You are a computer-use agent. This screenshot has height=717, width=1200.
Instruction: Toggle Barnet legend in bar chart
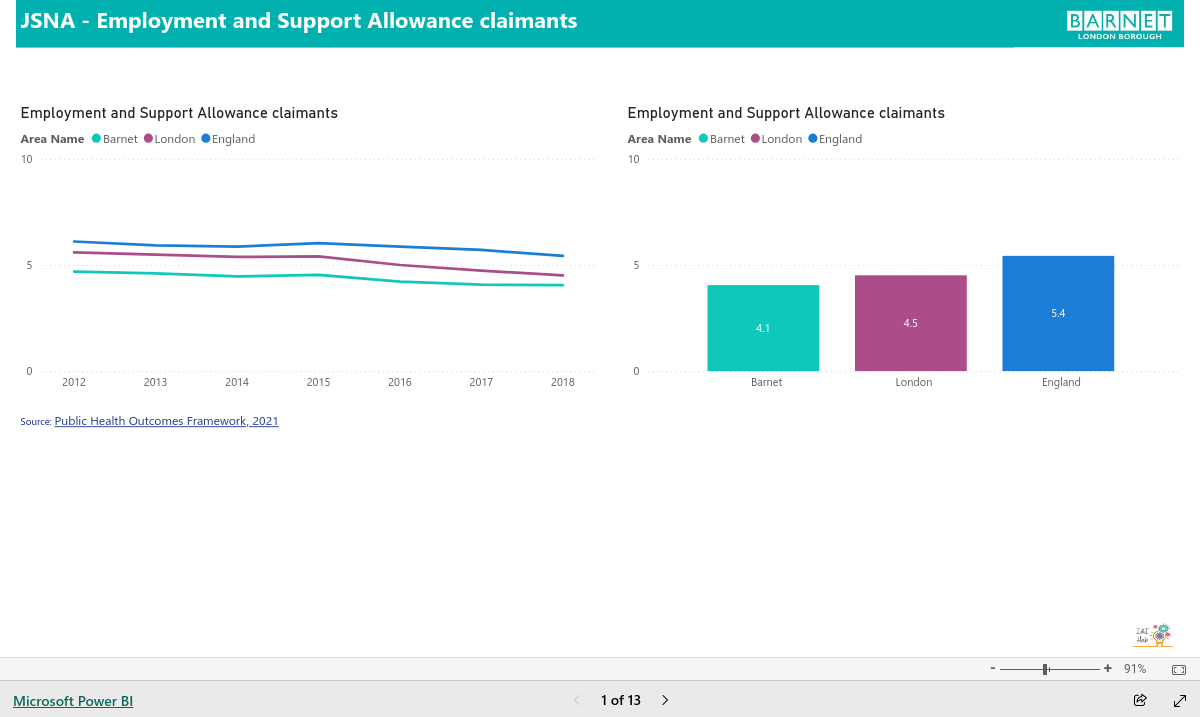pos(722,139)
